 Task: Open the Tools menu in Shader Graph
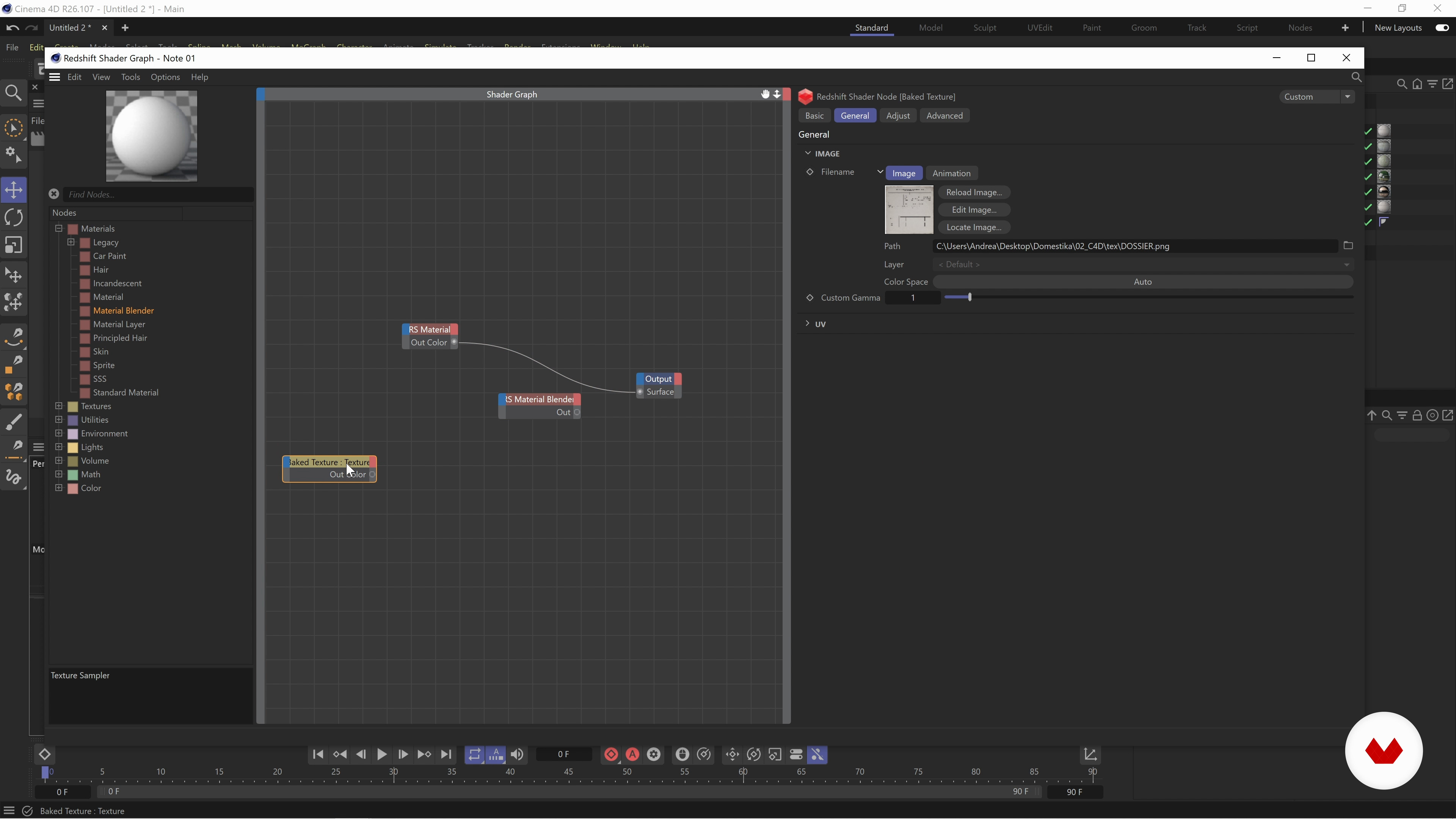pos(130,77)
